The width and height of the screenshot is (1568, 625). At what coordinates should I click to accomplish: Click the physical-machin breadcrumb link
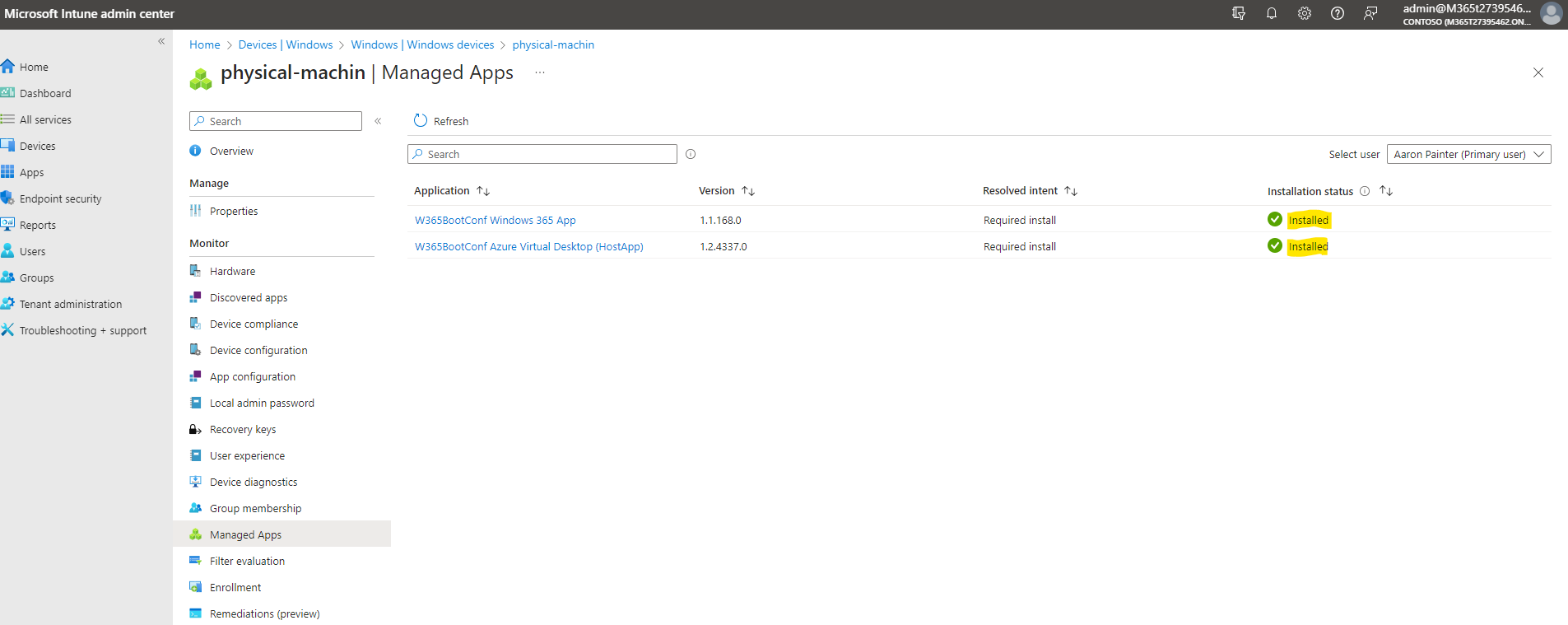[x=553, y=44]
